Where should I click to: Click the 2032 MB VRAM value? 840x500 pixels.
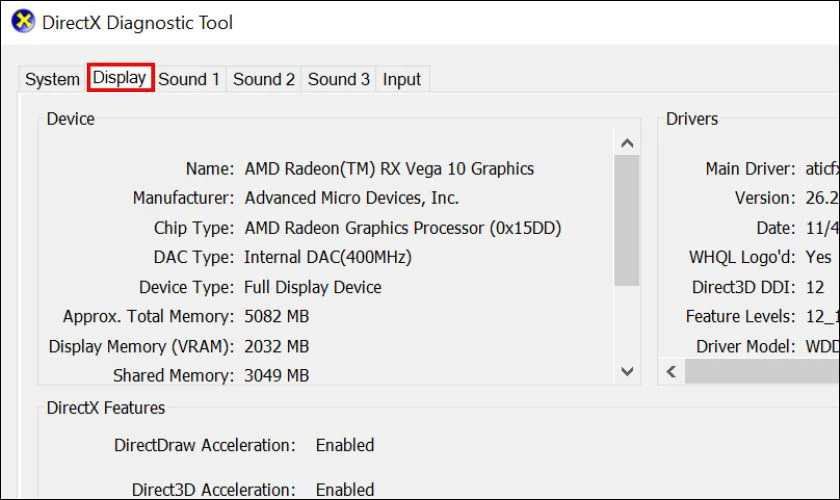click(276, 346)
